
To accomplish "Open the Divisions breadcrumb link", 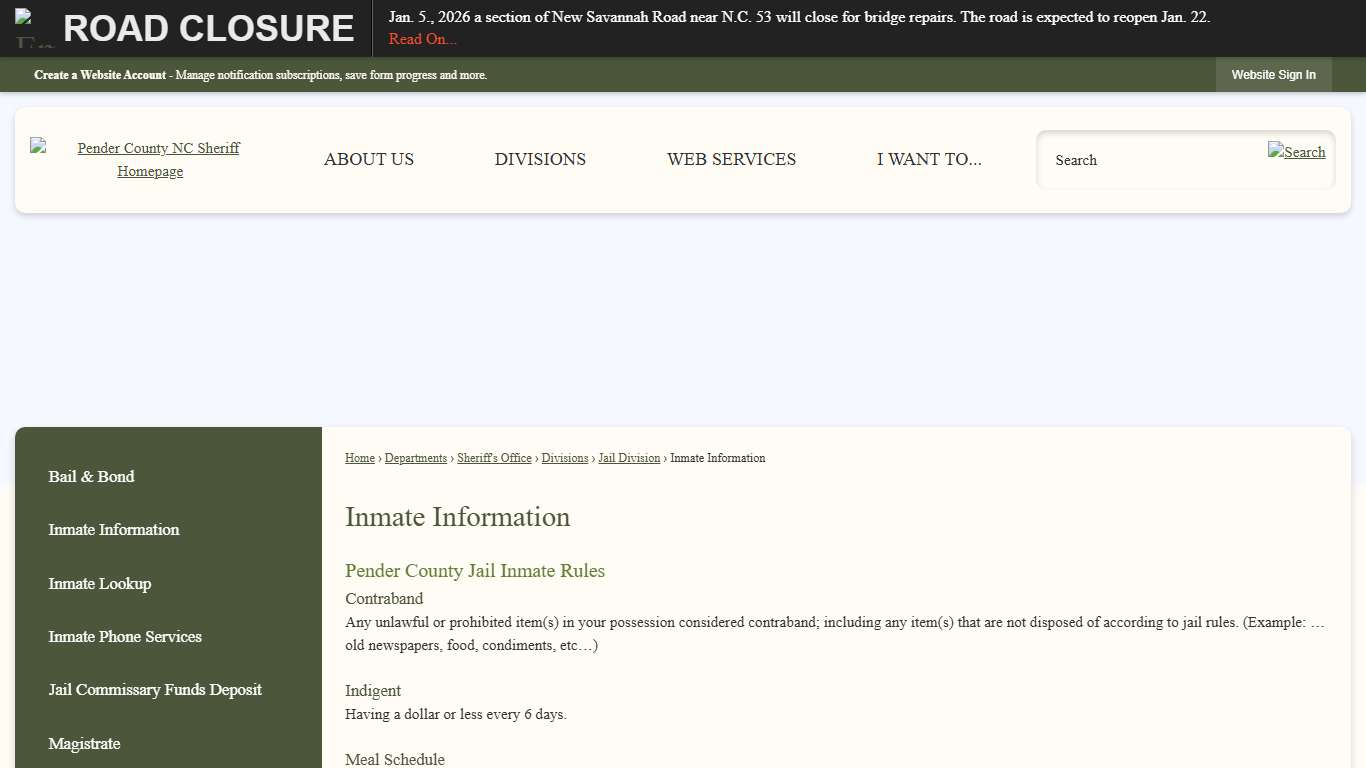I will coord(564,458).
